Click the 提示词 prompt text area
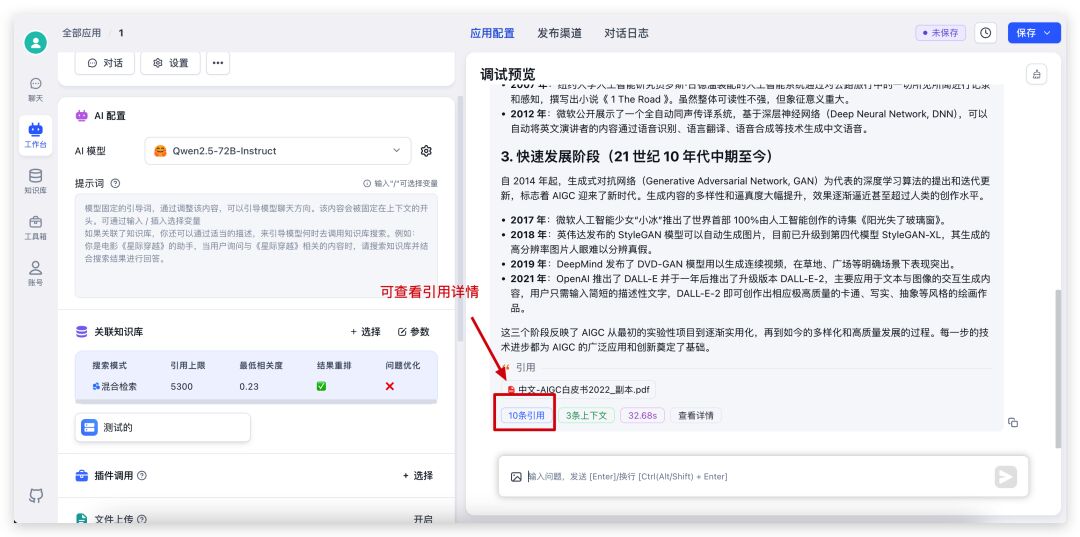The image size is (1080, 537). [x=256, y=246]
